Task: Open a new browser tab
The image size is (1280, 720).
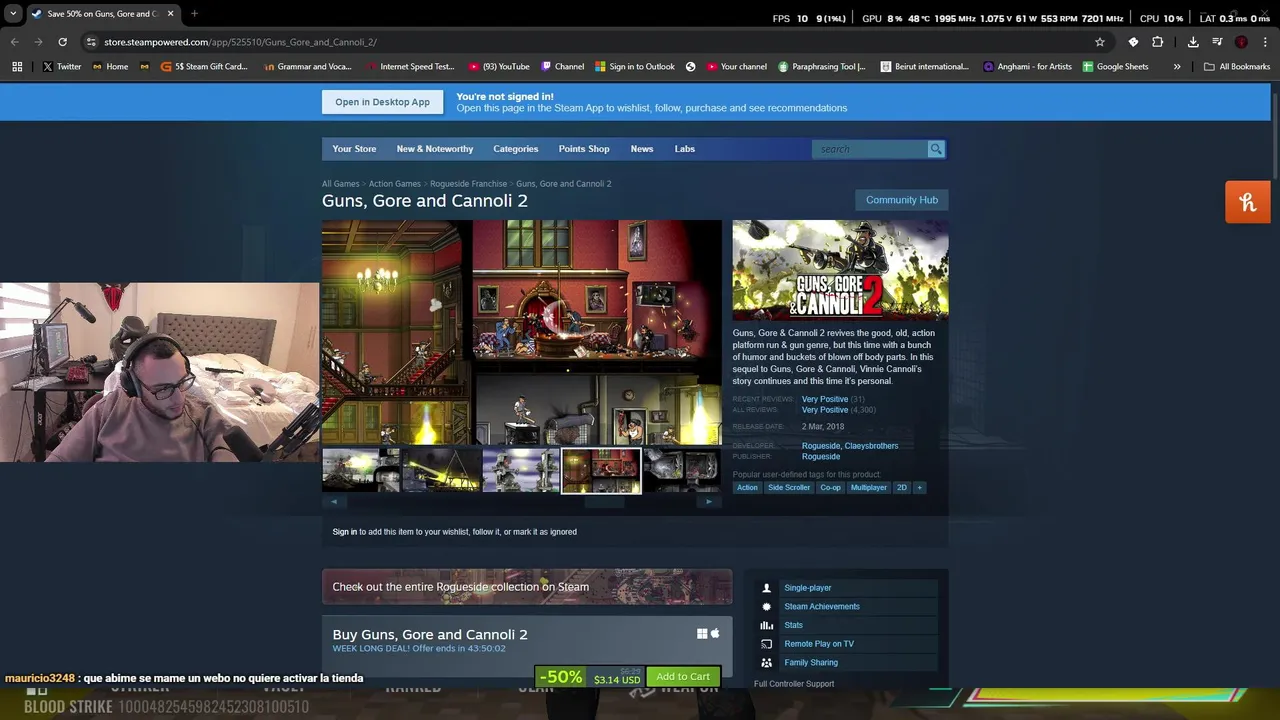Action: [194, 14]
